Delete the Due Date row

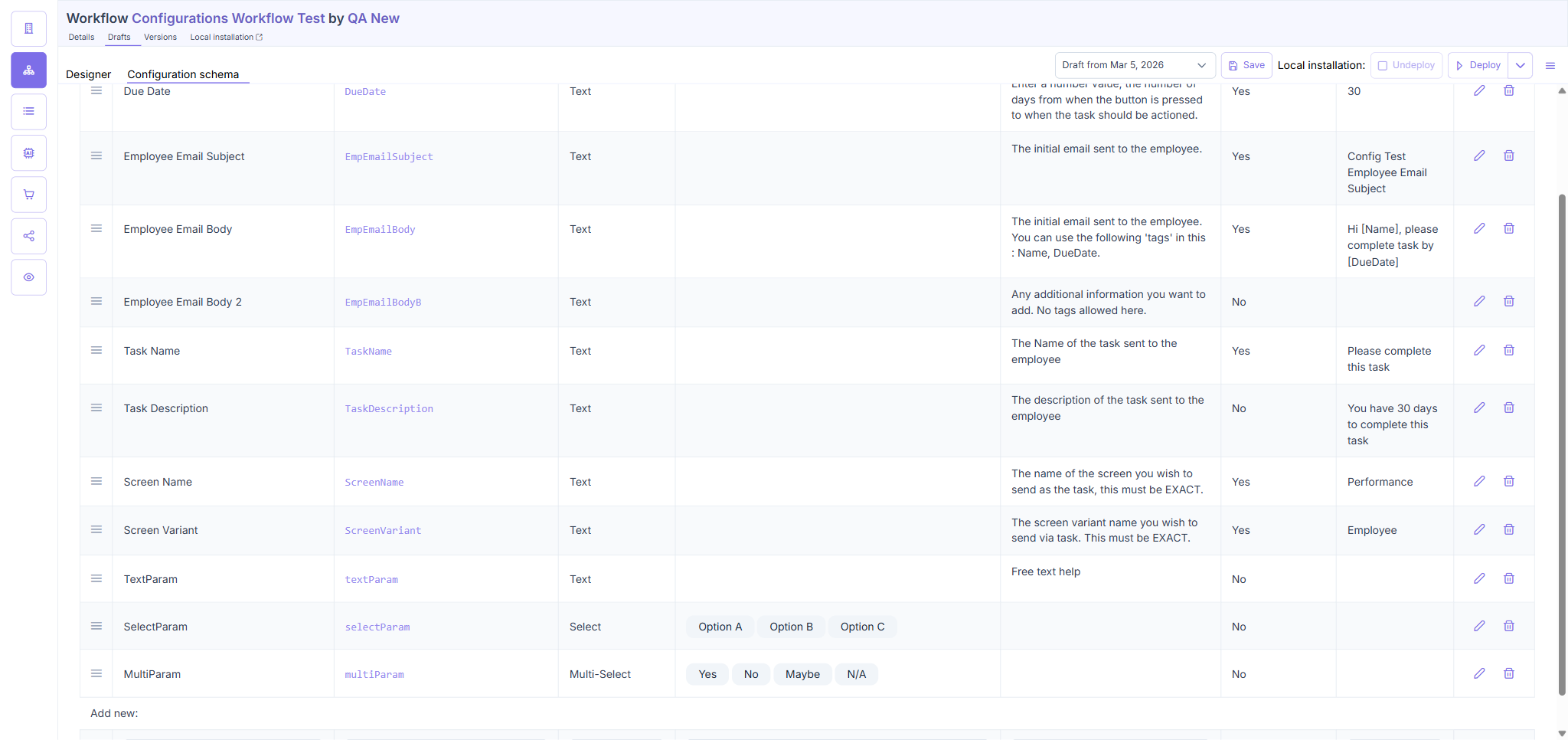click(1509, 90)
